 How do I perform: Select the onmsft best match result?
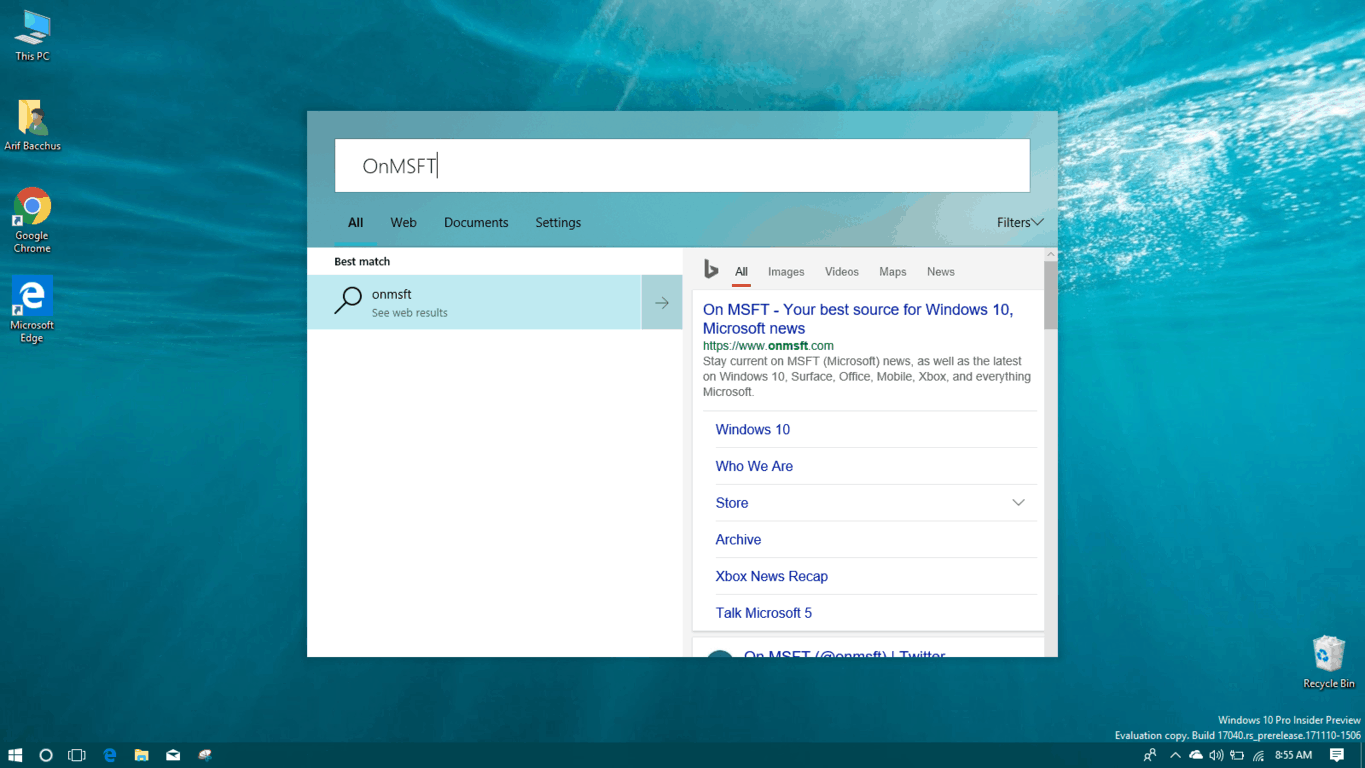474,302
